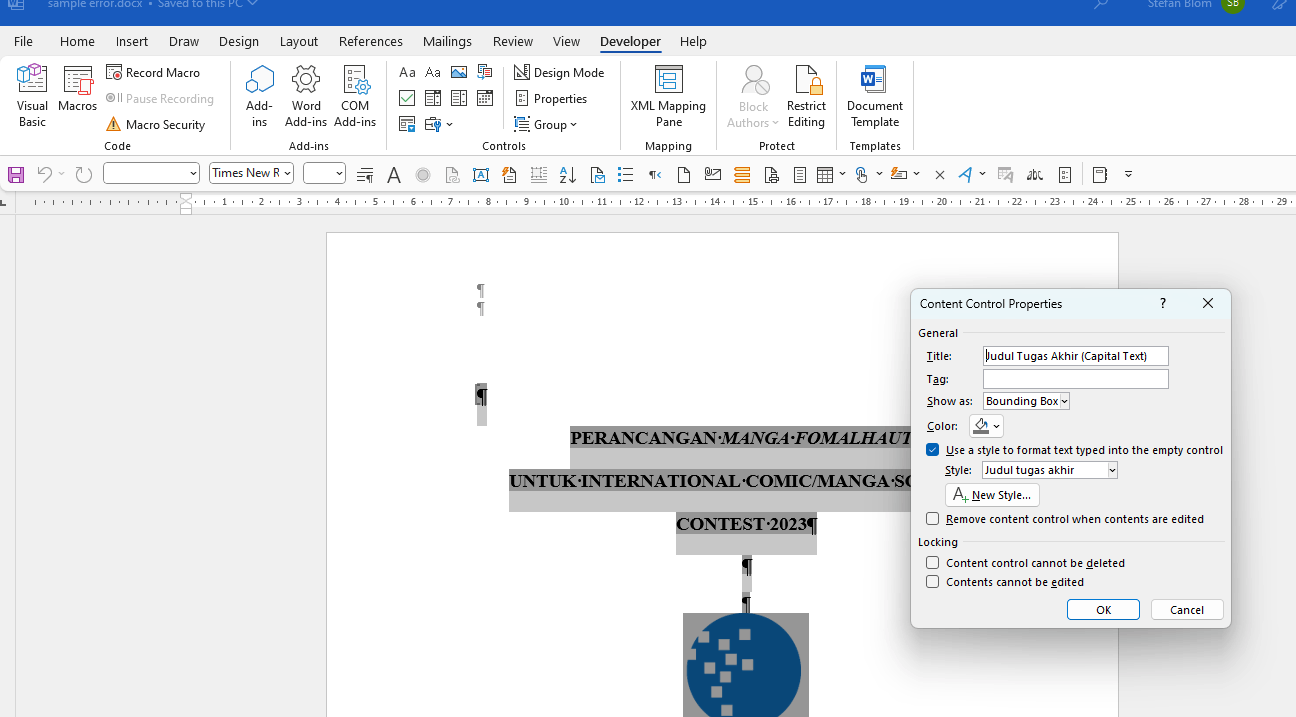The width and height of the screenshot is (1296, 717).
Task: Open the content control Color picker
Action: pyautogui.click(x=986, y=426)
